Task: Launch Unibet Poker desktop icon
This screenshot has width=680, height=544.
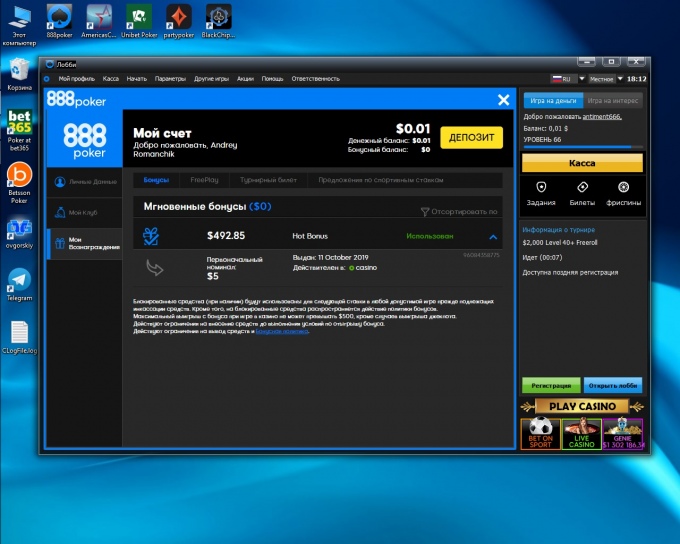Action: (139, 21)
